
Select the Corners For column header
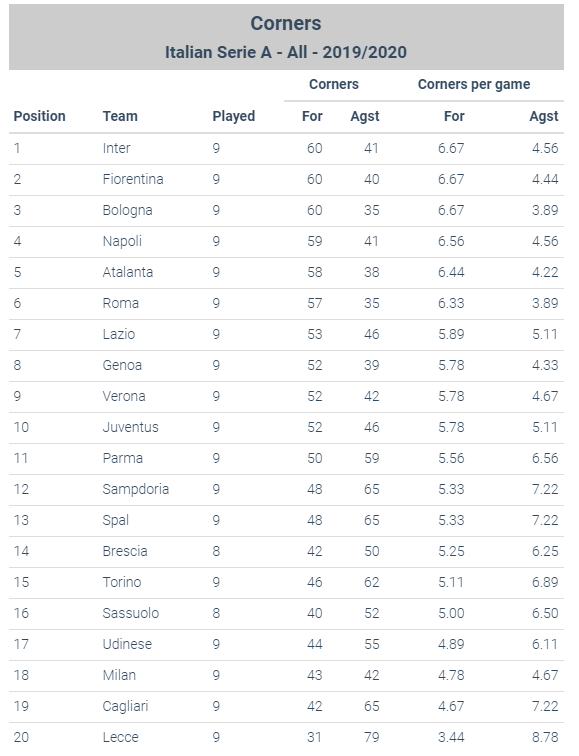(x=312, y=116)
